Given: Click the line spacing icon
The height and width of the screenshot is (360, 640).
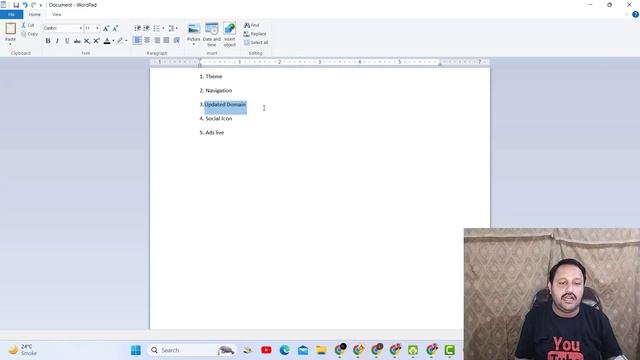Looking at the screenshot, I should tap(171, 28).
